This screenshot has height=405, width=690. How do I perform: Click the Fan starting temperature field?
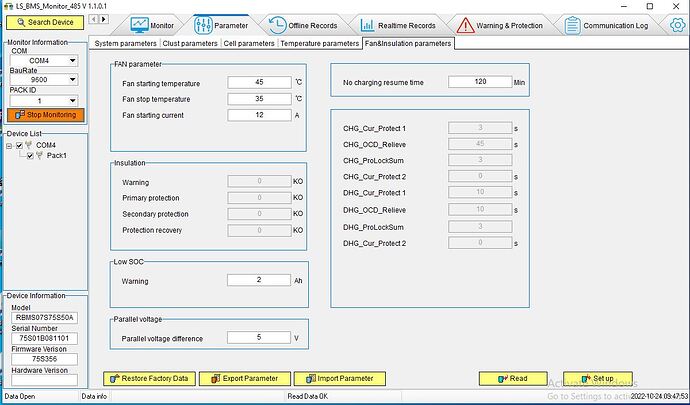click(x=259, y=82)
